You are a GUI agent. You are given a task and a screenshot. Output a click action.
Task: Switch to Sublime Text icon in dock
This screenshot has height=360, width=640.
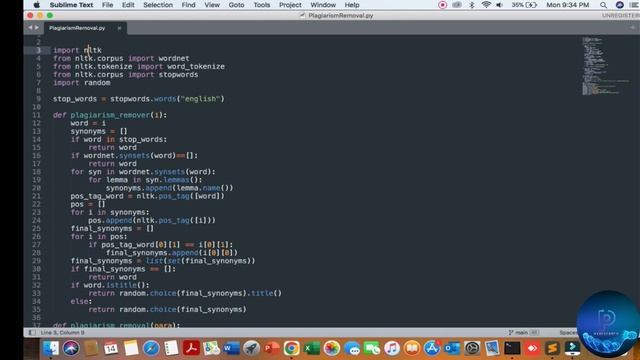[x=552, y=348]
